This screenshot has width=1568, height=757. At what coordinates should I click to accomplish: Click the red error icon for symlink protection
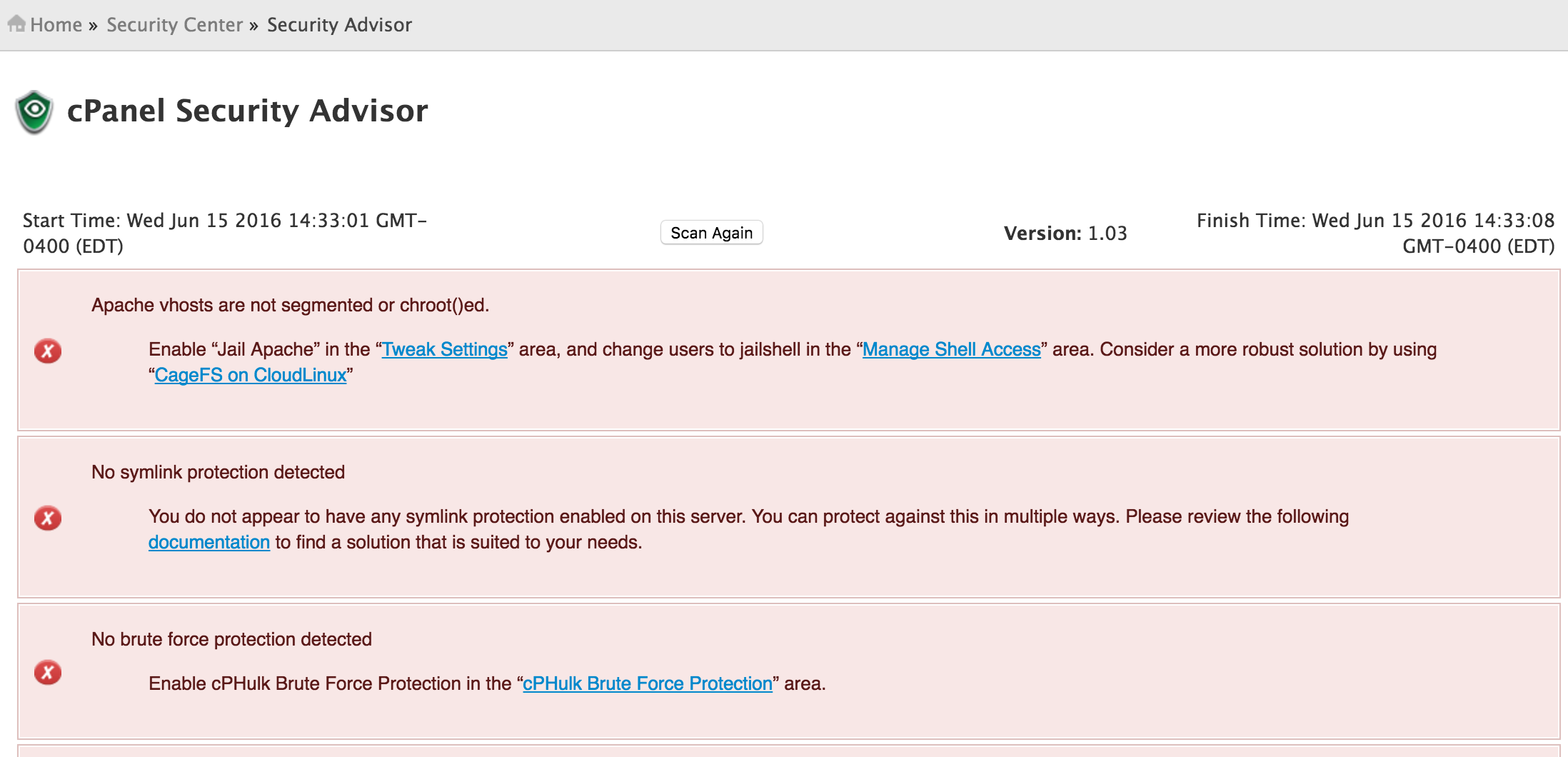(48, 518)
